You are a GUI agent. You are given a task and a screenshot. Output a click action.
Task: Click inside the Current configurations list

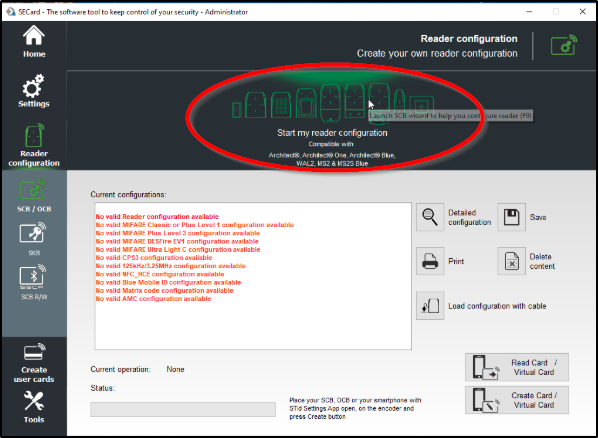pos(253,276)
